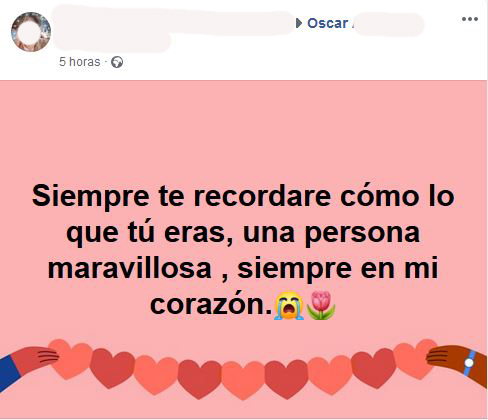Click the blurred poster name
The width and height of the screenshot is (488, 420).
(x=173, y=28)
